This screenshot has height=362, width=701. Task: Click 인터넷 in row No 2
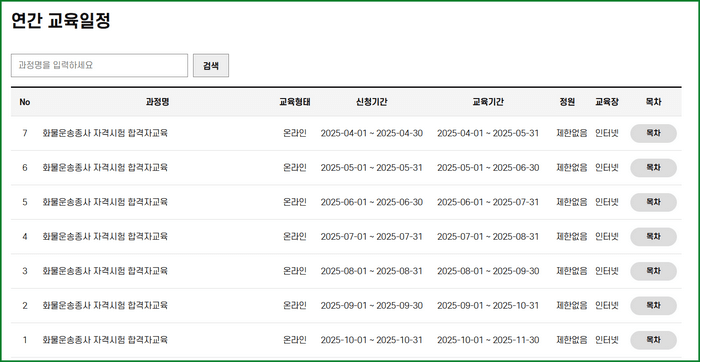pyautogui.click(x=607, y=306)
